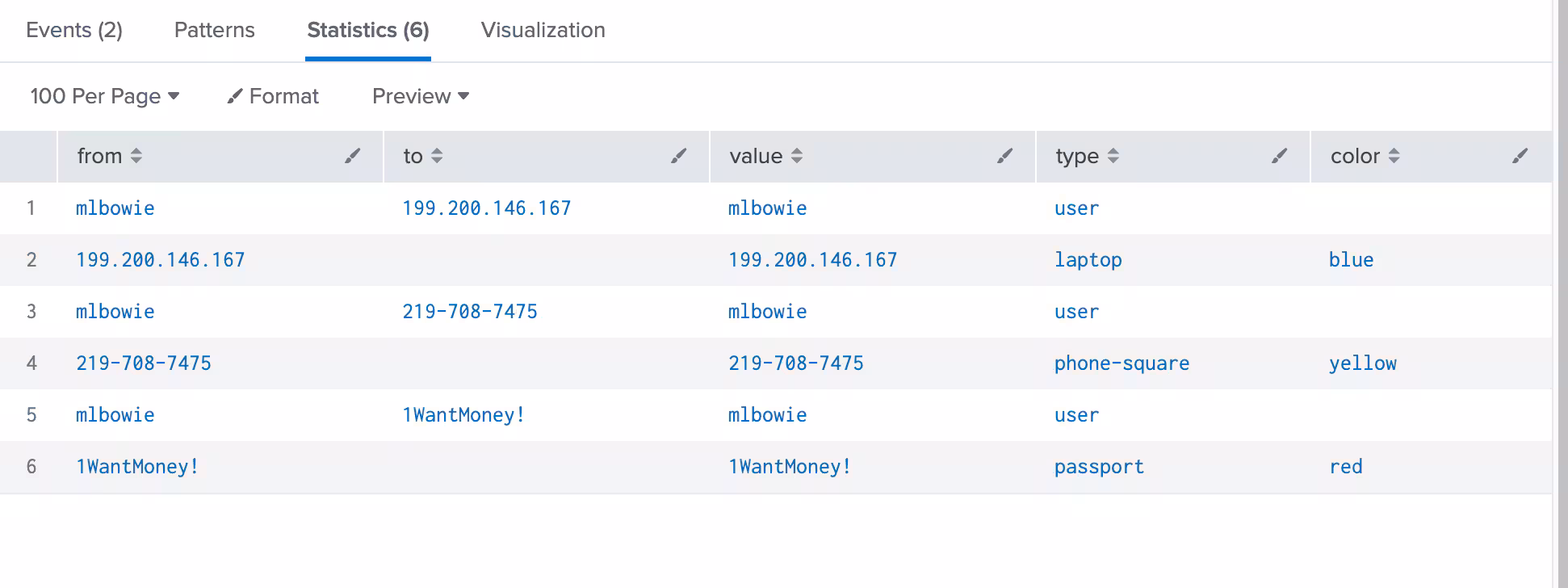
Task: Sort the table by the type column arrows
Action: [1113, 156]
